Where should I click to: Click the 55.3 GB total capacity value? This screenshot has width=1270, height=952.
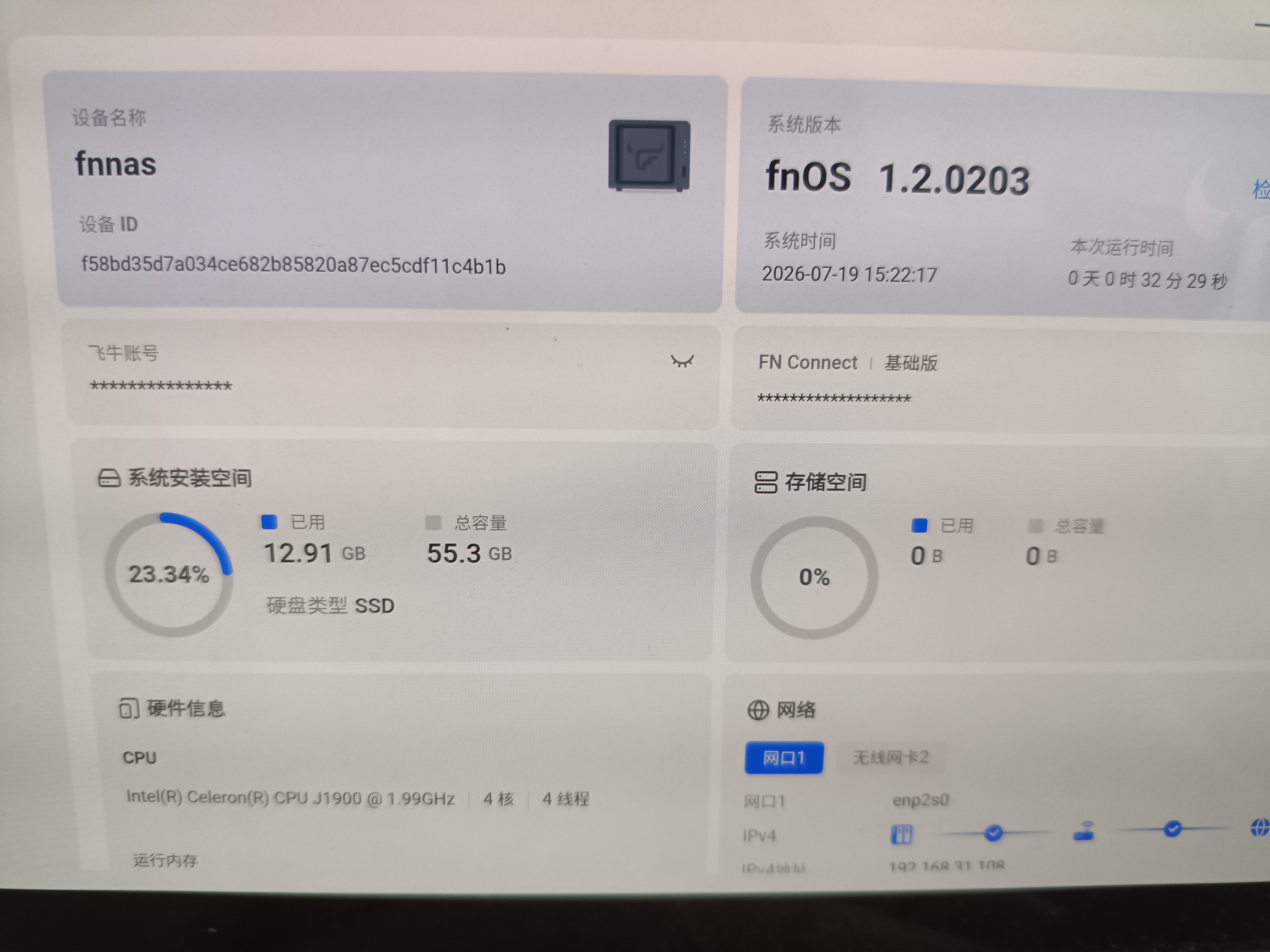(x=469, y=554)
